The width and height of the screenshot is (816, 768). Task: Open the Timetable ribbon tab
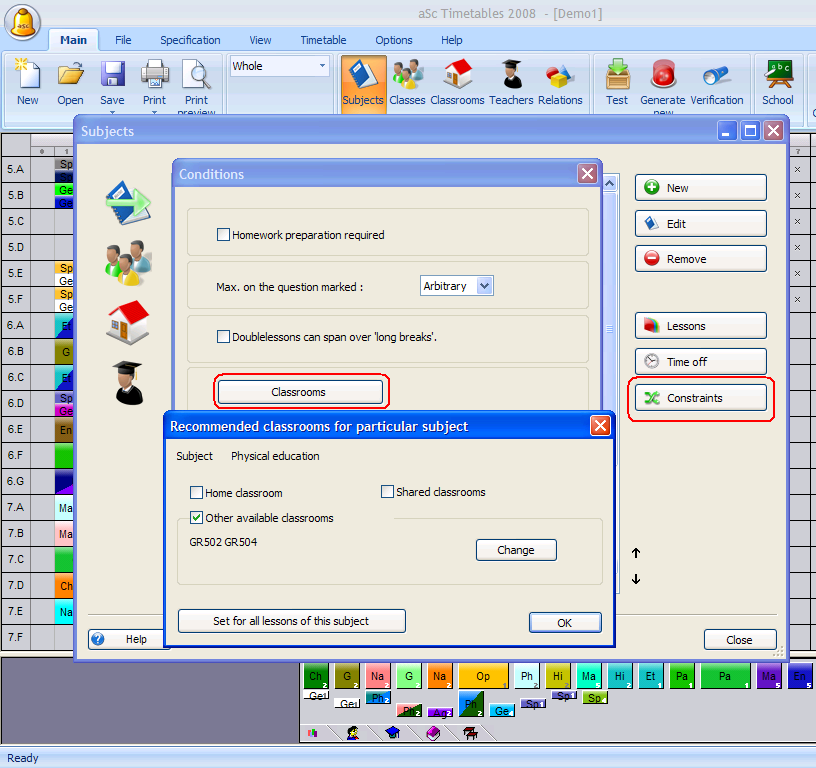pos(323,40)
